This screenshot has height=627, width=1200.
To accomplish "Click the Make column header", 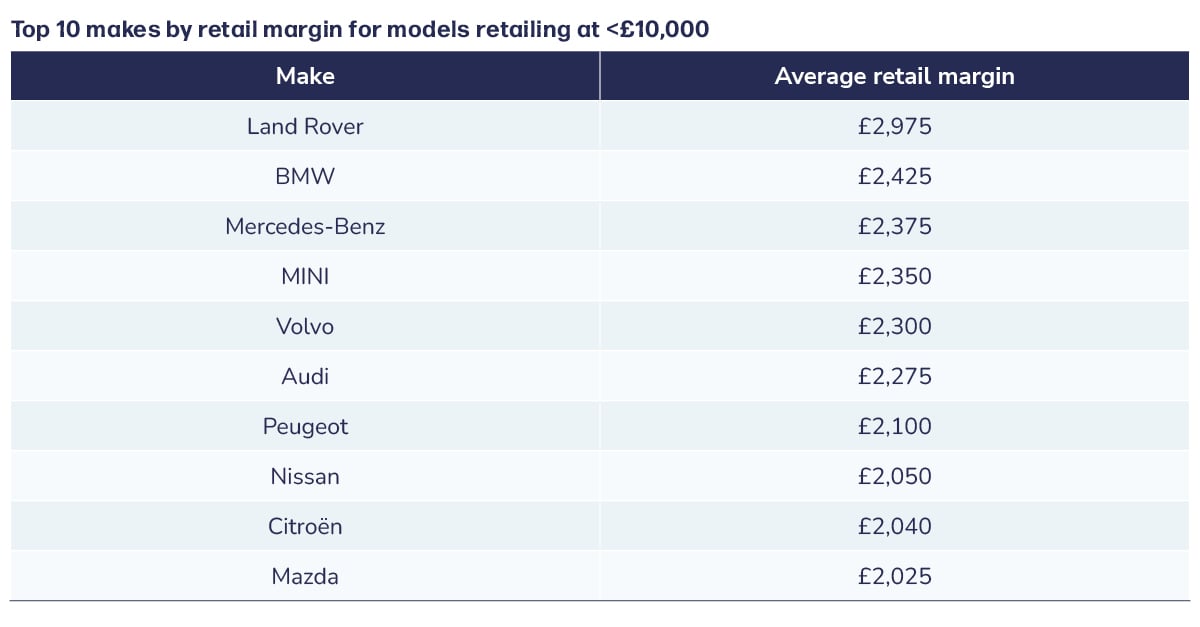I will pyautogui.click(x=305, y=76).
